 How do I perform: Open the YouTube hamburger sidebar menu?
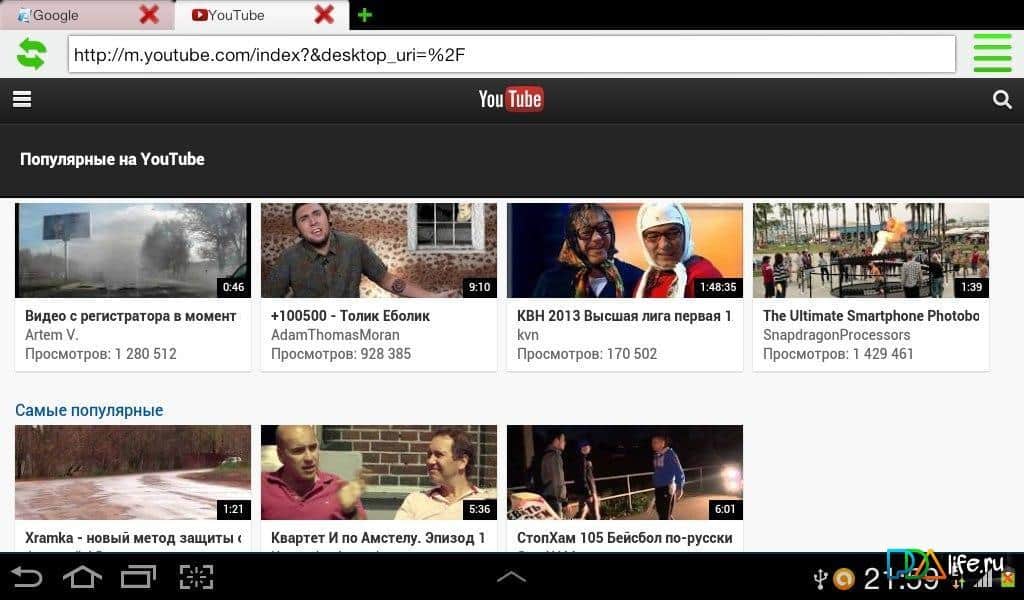22,99
